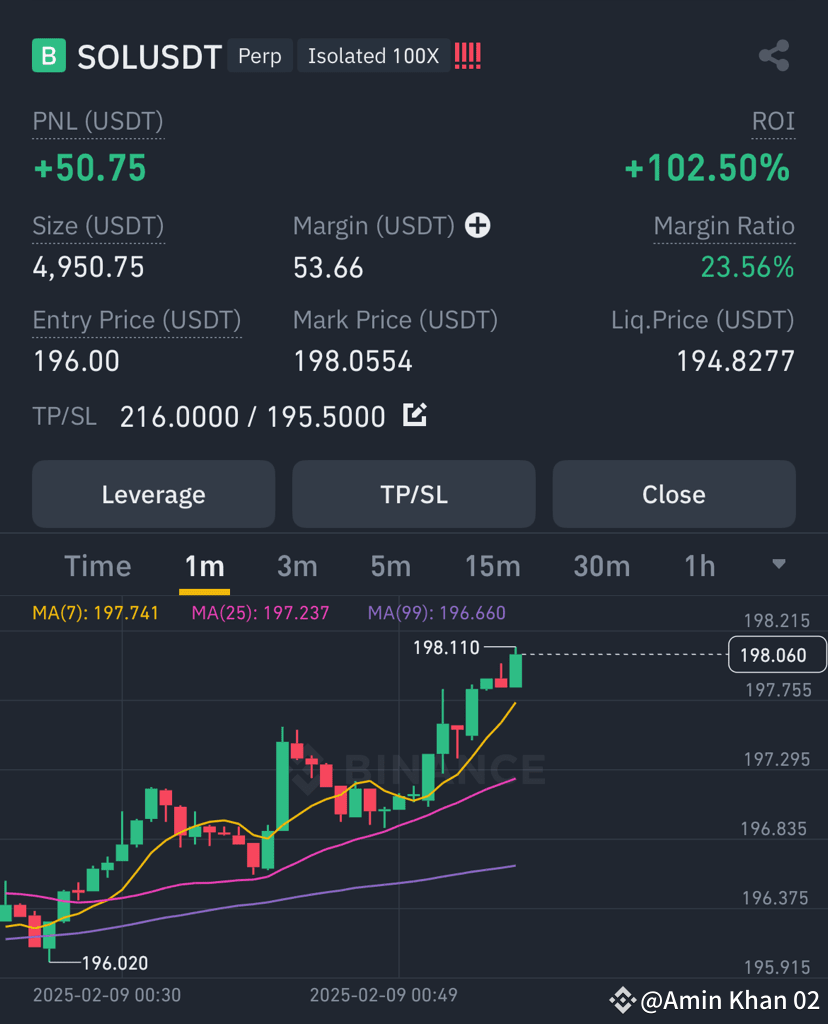Tap the PNL (USDT) label
Screen dimensions: 828x1024
point(98,121)
